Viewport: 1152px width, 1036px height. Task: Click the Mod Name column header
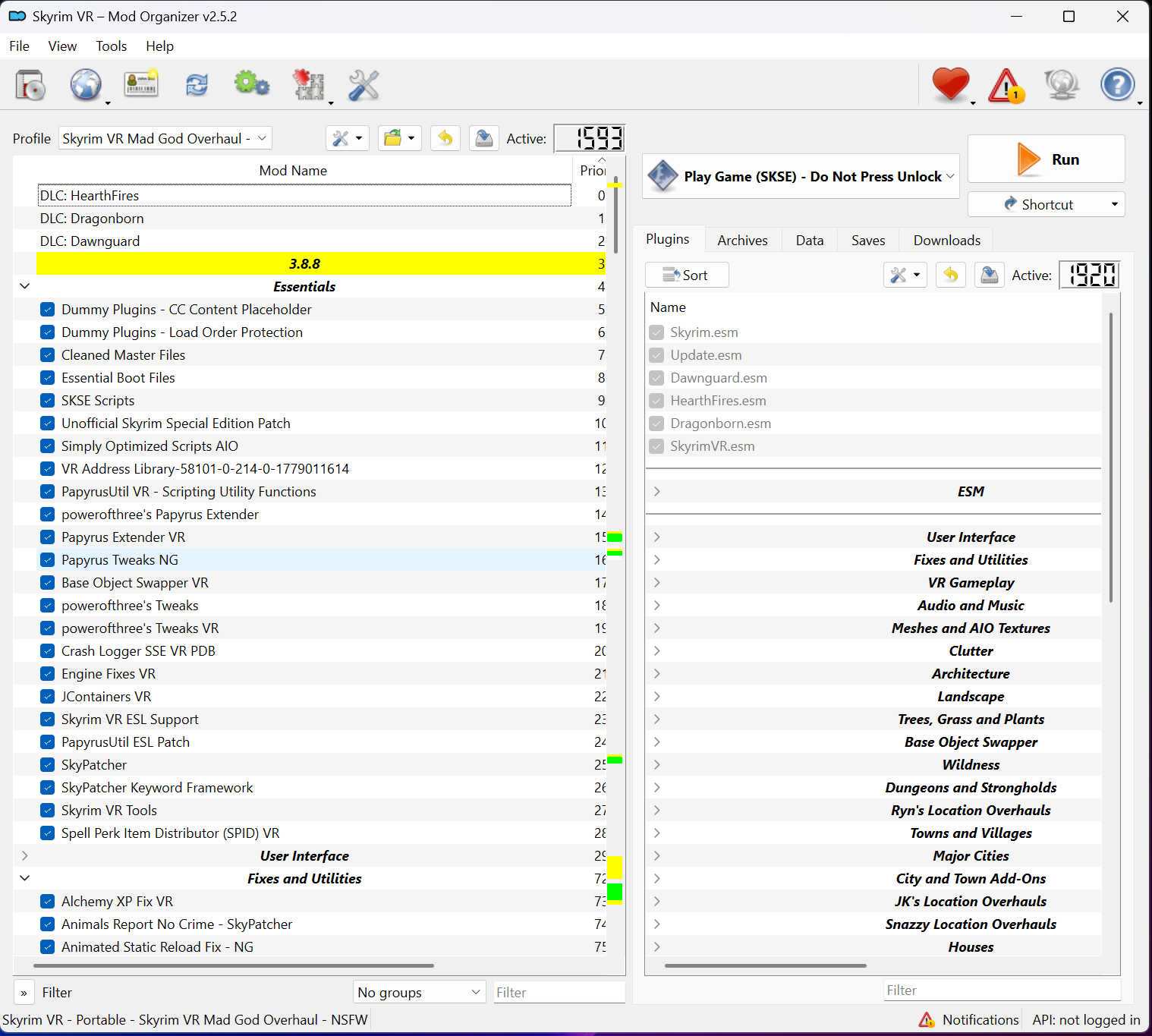(x=293, y=170)
